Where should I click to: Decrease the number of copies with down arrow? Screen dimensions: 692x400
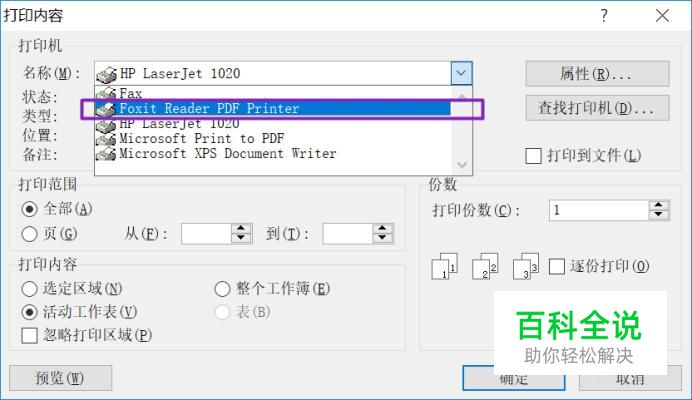pyautogui.click(x=659, y=215)
